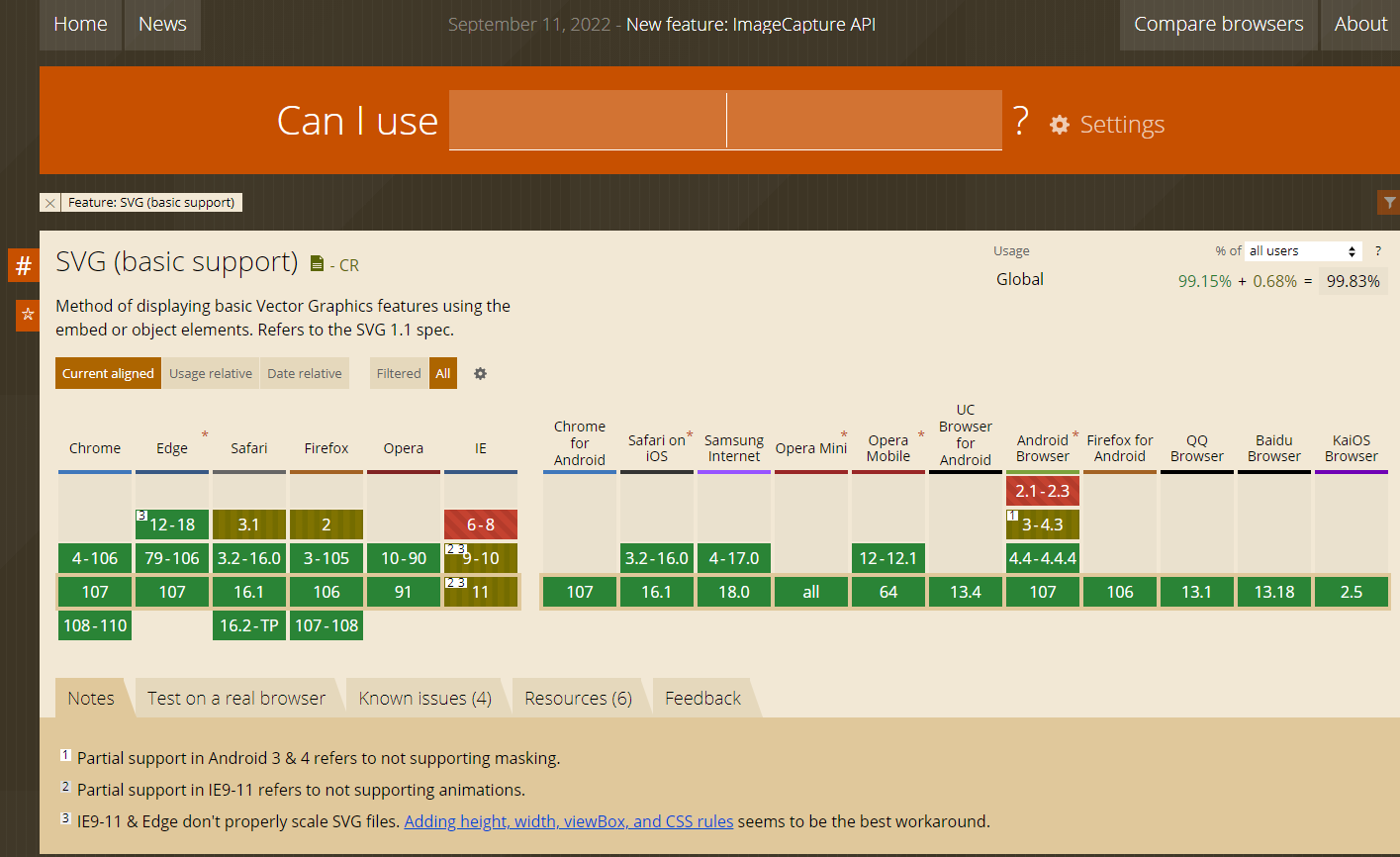
Task: Select IE 9-10 partial support cell
Action: coord(481,558)
